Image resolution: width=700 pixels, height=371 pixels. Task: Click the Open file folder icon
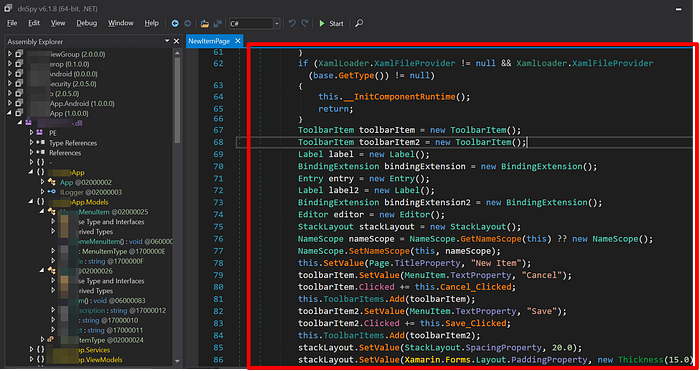click(204, 23)
